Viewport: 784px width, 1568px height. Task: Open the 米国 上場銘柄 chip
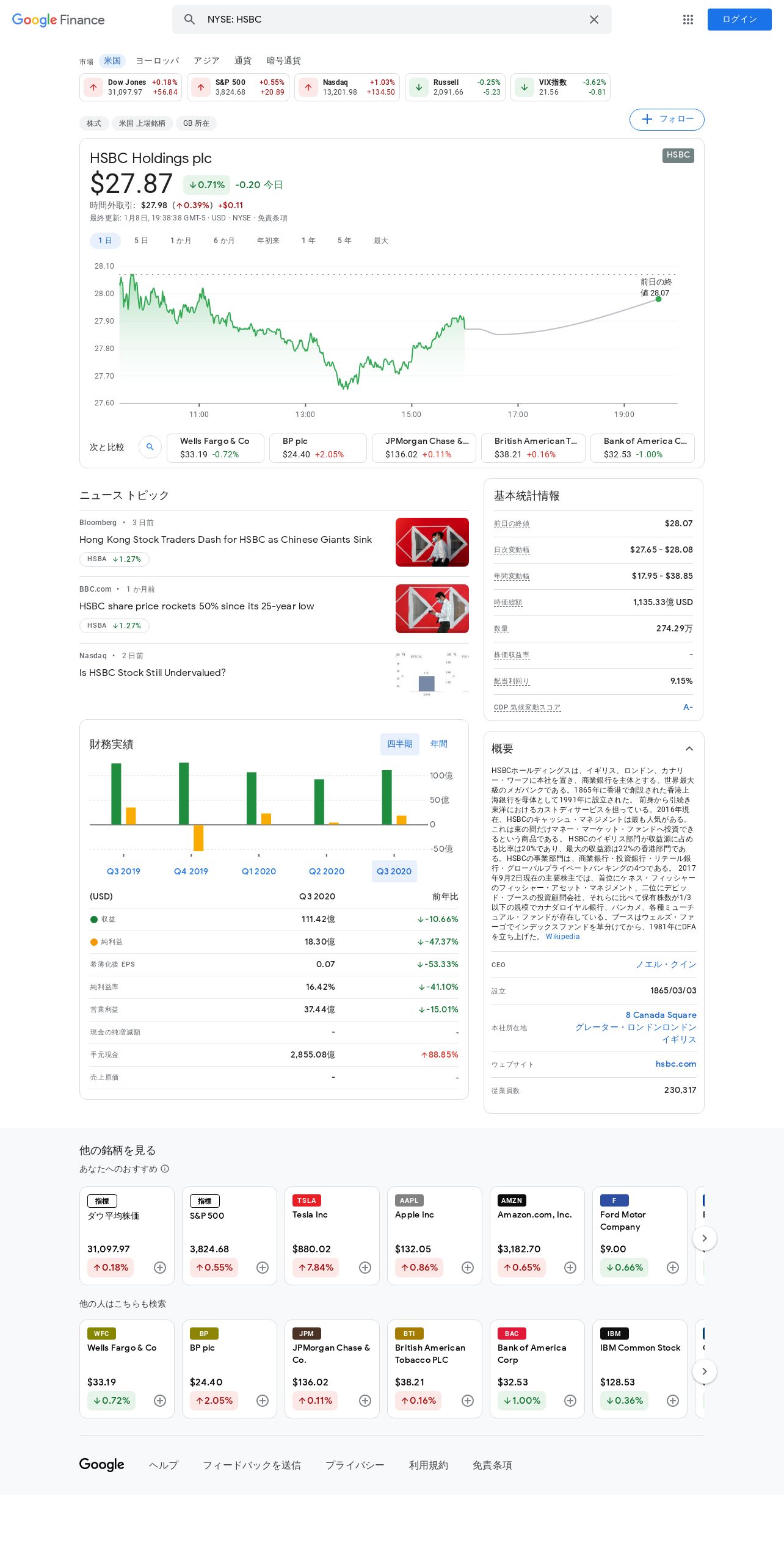(142, 123)
